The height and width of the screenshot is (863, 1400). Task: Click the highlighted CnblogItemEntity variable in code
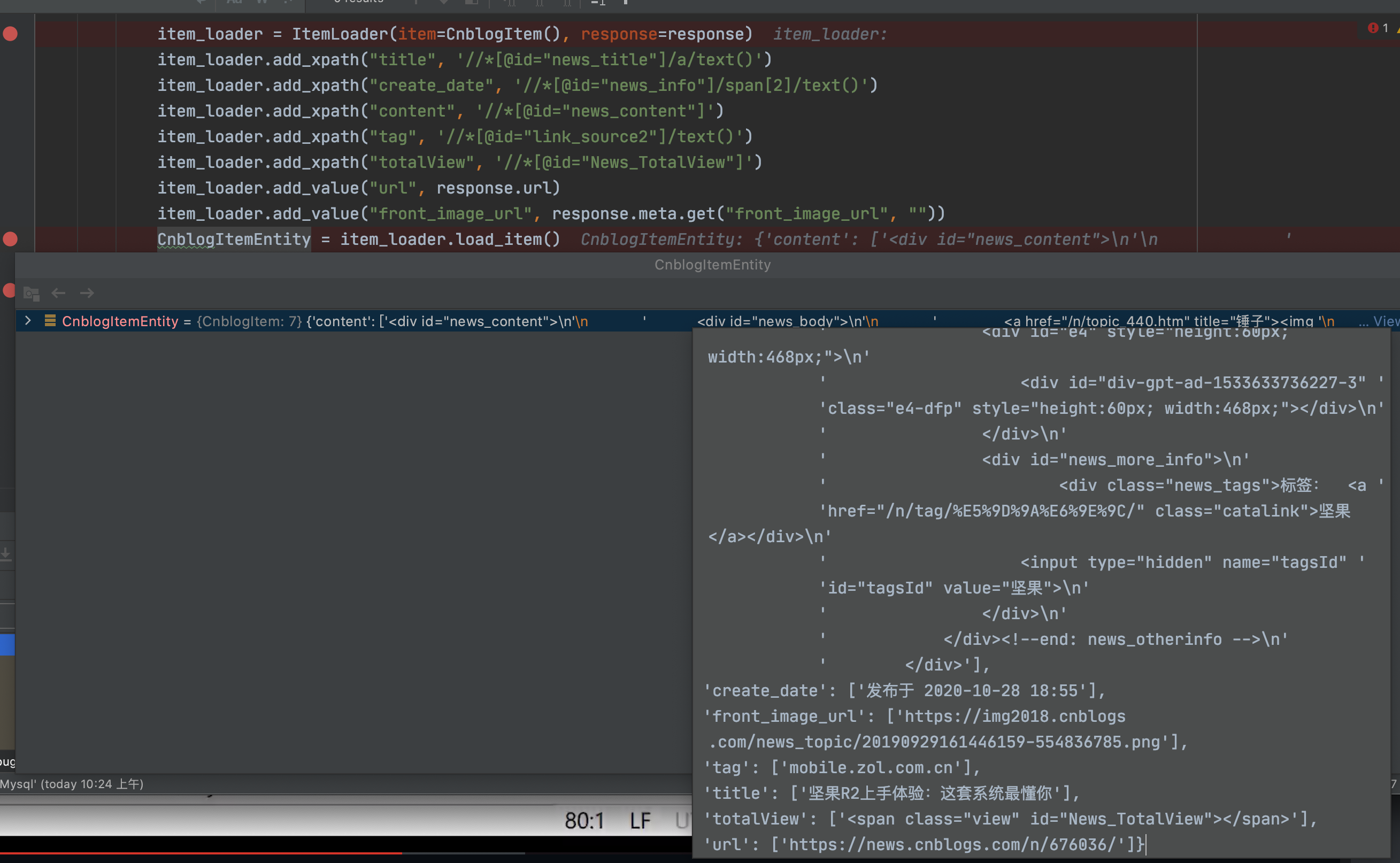tap(234, 239)
